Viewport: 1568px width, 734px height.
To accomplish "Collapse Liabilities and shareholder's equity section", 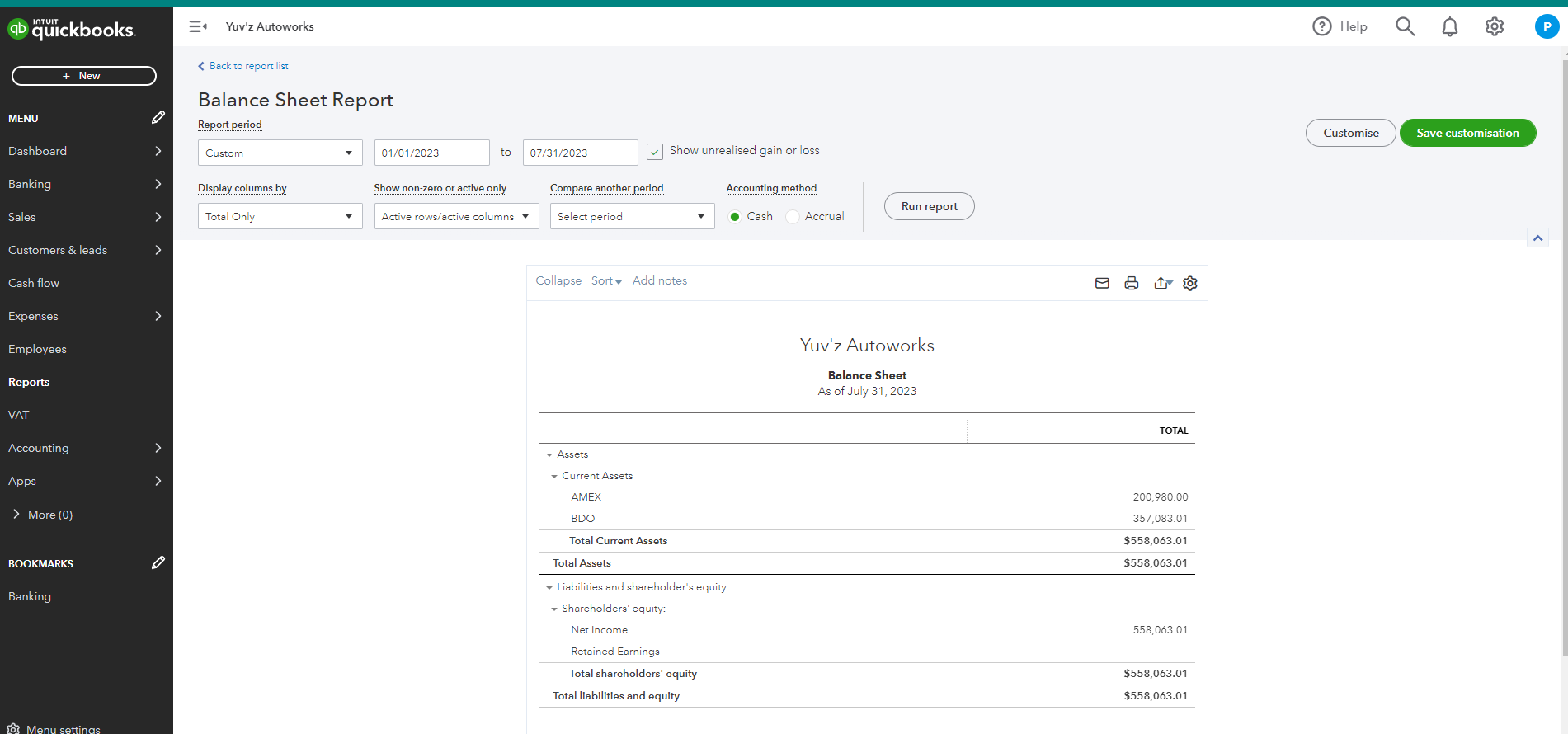I will coord(549,588).
